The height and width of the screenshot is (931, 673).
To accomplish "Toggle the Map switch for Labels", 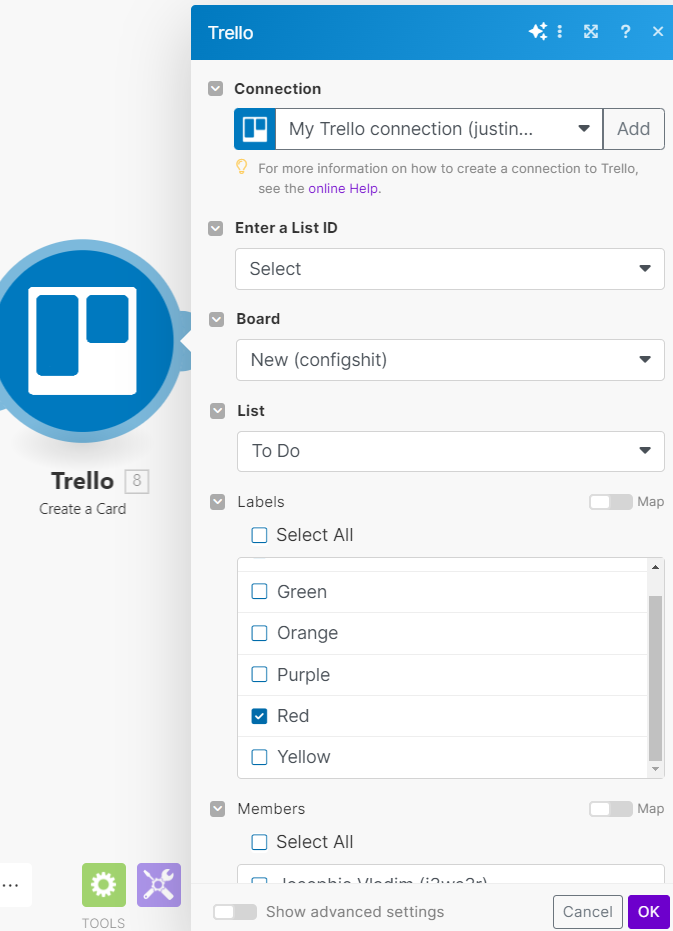I will pos(611,502).
